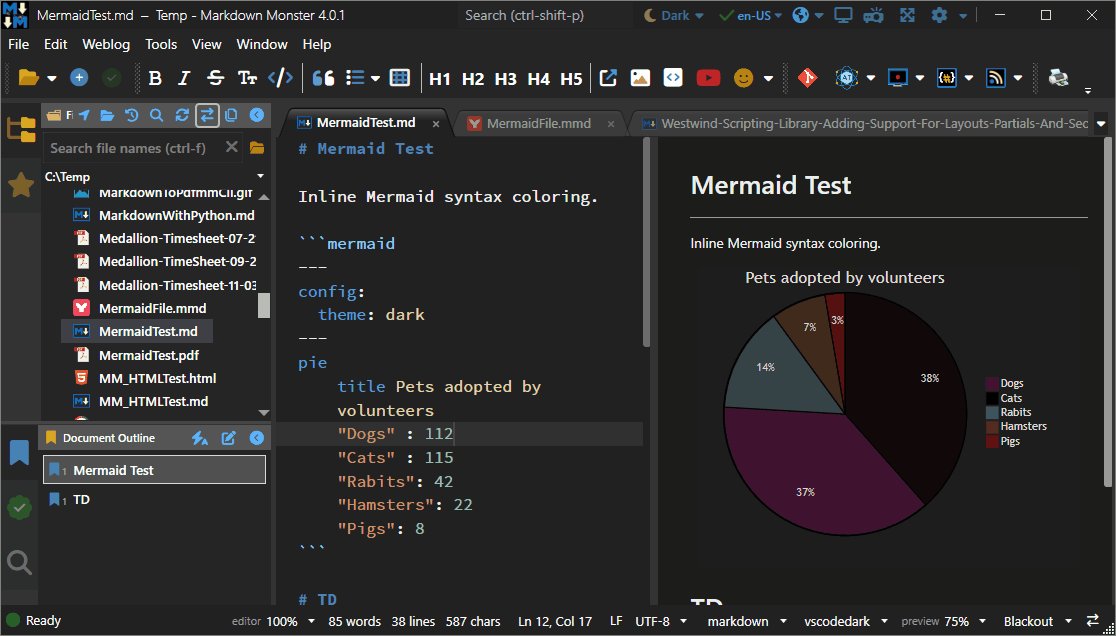Click the Rabits legend color swatch
This screenshot has width=1116, height=636.
pos(991,412)
